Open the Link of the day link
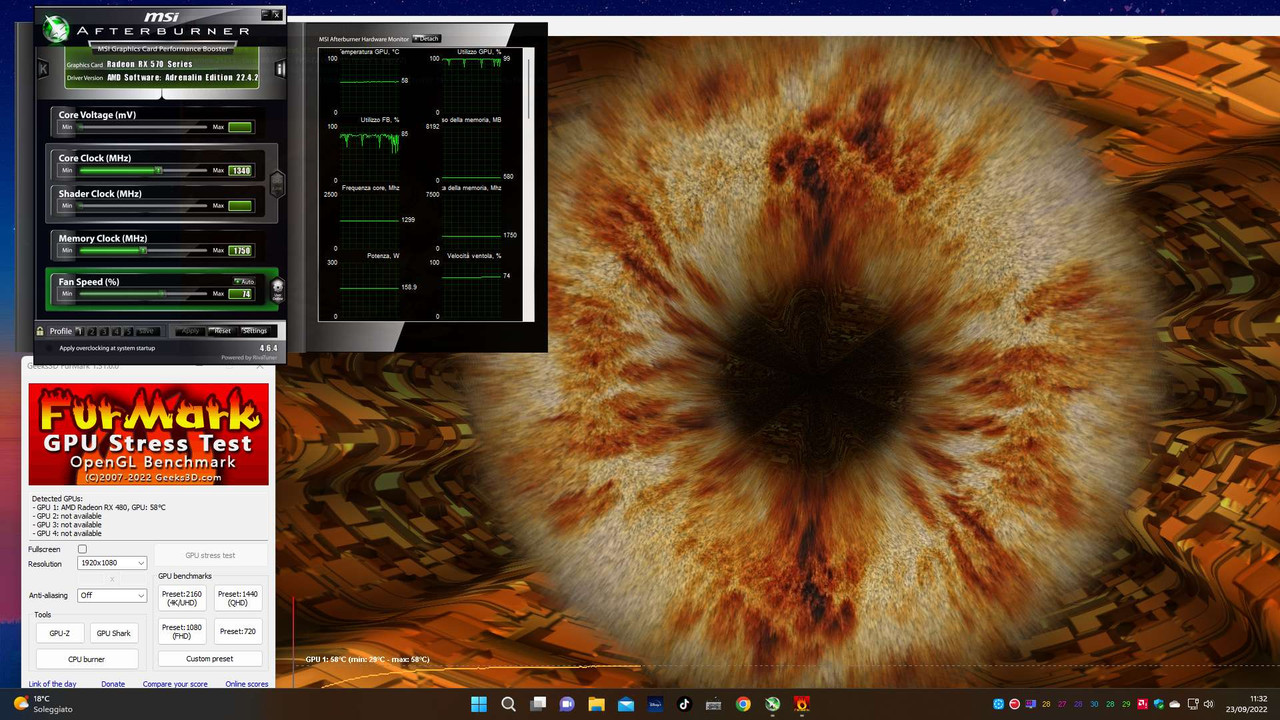 [52, 684]
